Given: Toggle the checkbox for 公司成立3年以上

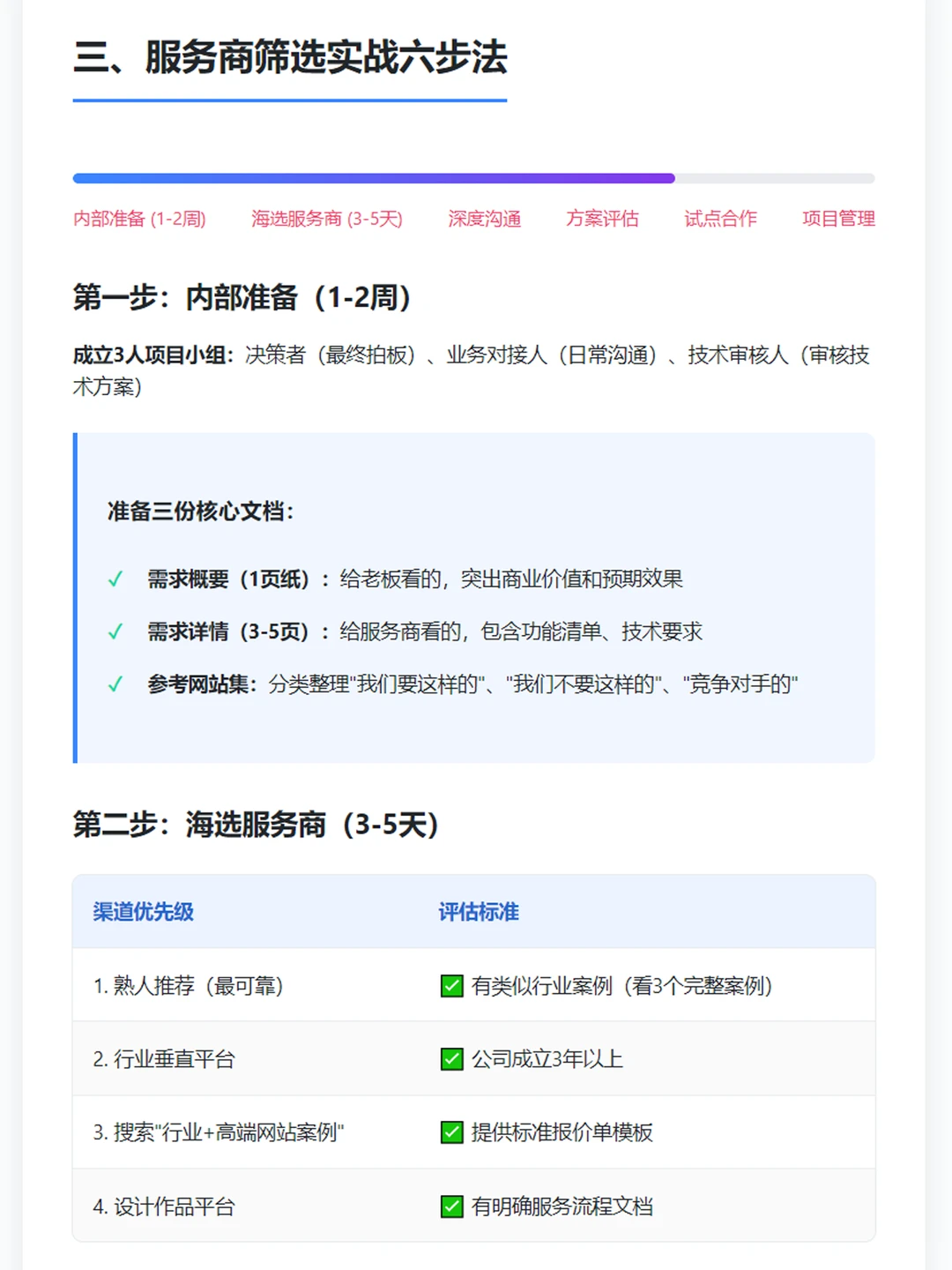Looking at the screenshot, I should pyautogui.click(x=452, y=1059).
